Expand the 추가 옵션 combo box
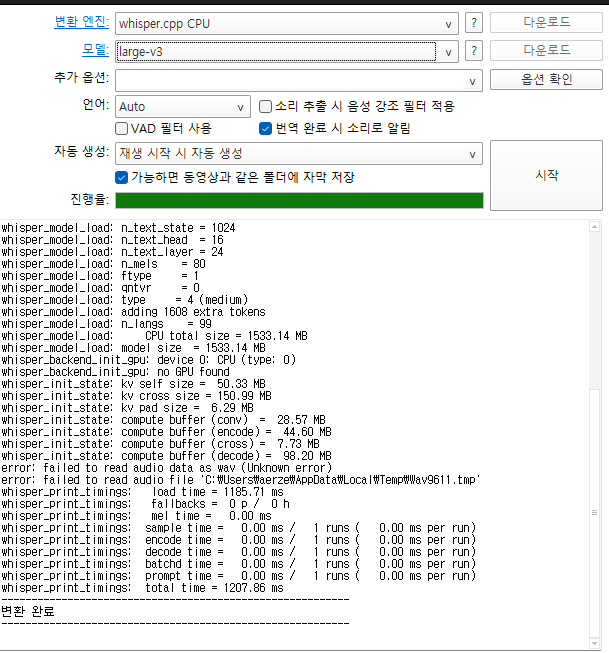The height and width of the screenshot is (653, 609). tap(472, 81)
